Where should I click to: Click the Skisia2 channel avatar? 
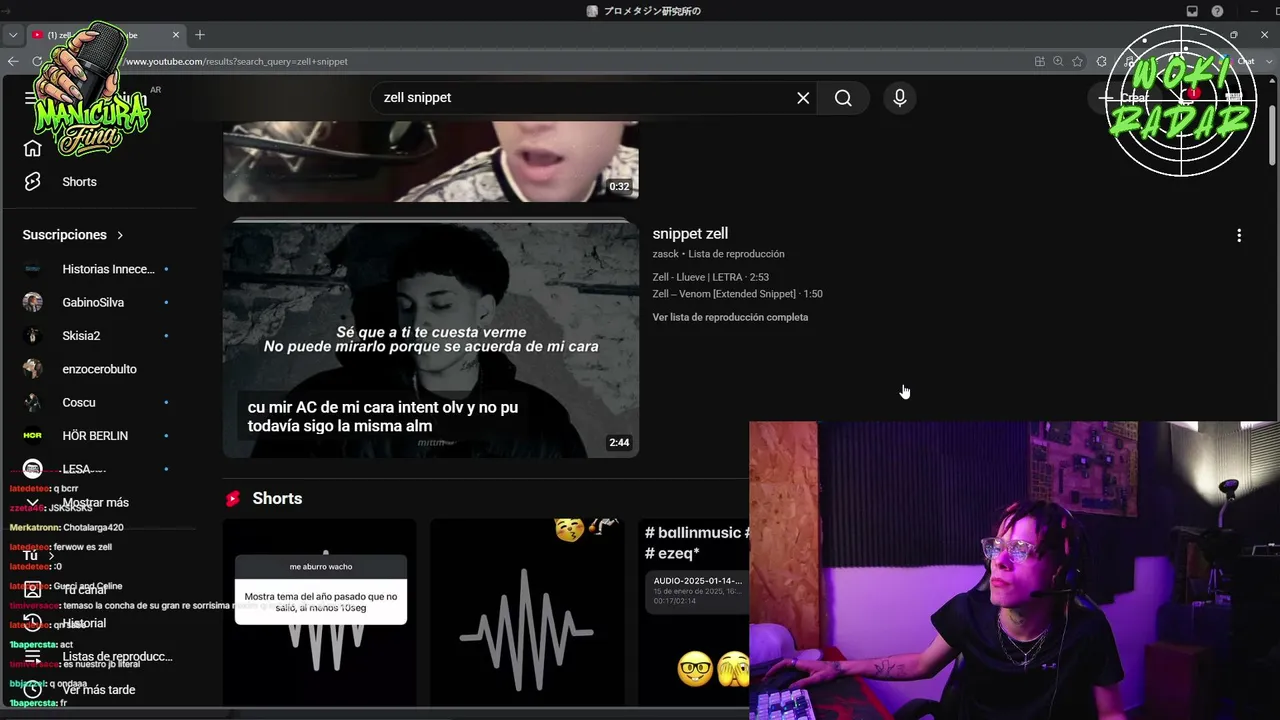[32, 336]
